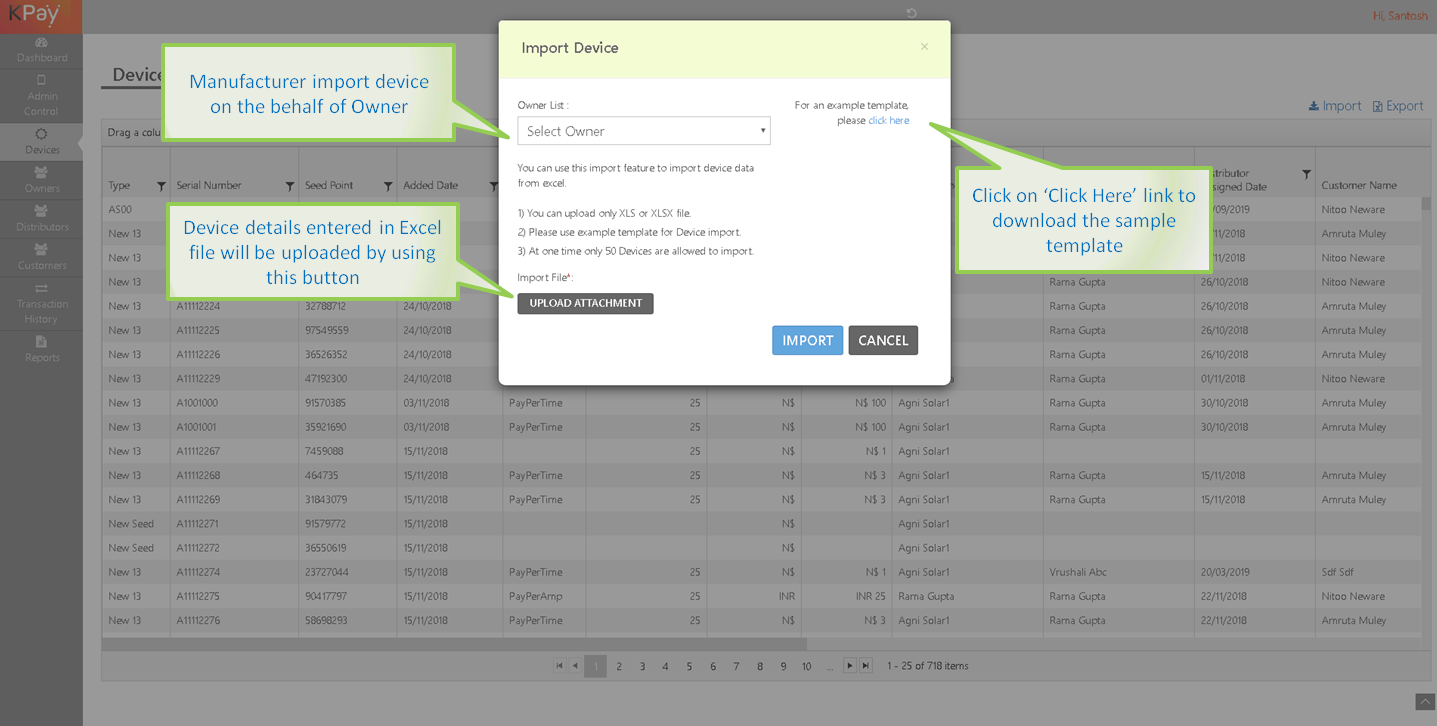The image size is (1437, 726).
Task: Select the Owners sidebar icon
Action: point(41,180)
